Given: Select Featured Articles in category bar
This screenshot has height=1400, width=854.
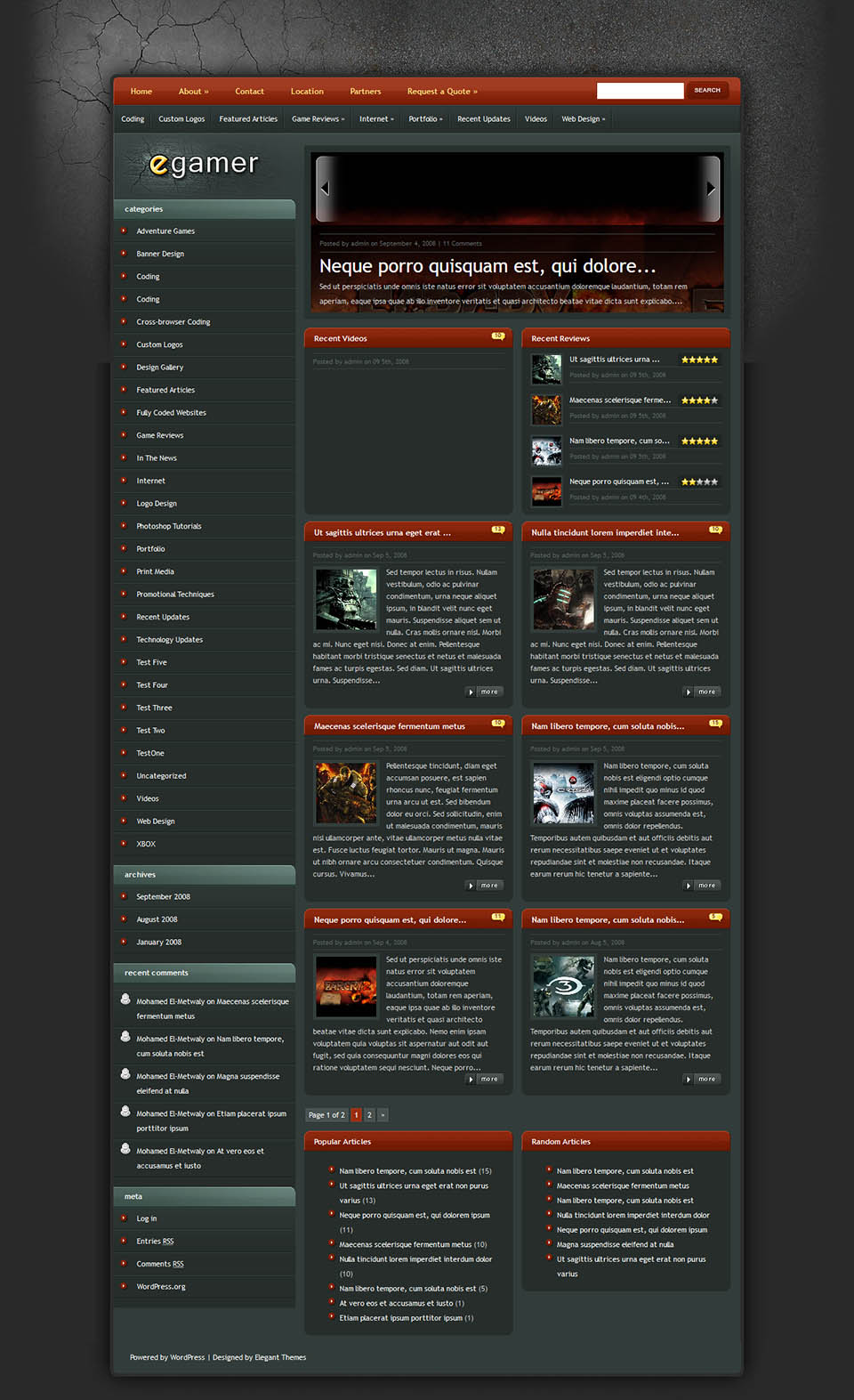Looking at the screenshot, I should pos(248,119).
